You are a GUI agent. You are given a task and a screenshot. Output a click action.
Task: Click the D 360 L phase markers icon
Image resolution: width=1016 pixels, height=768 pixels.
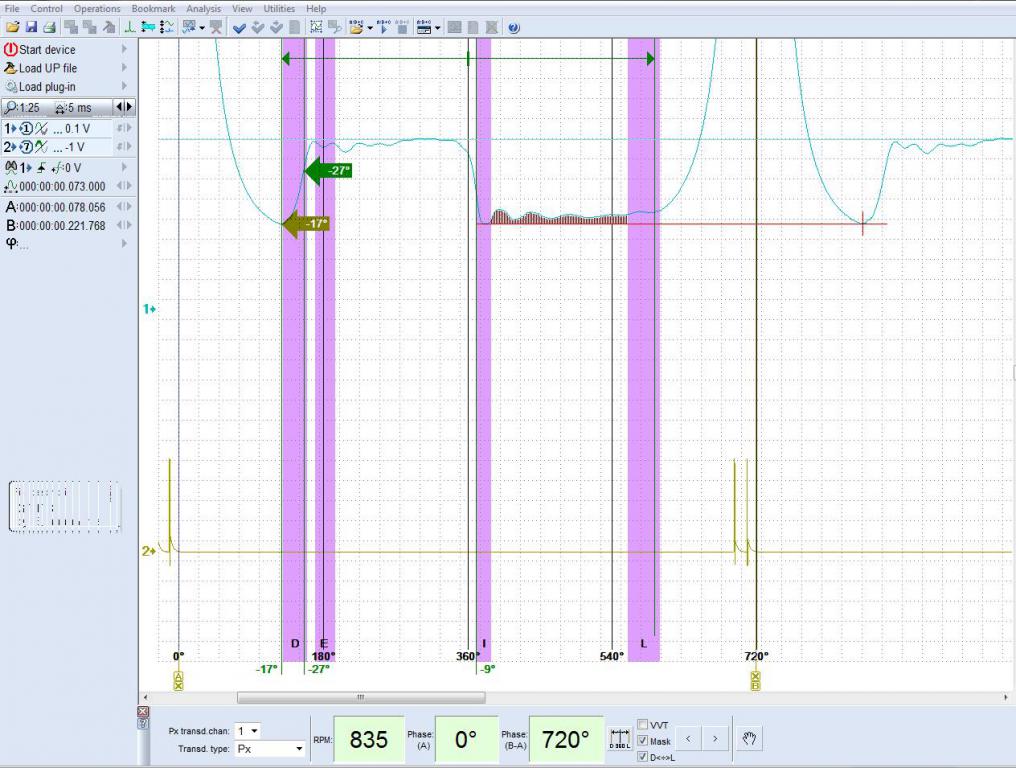coord(620,740)
